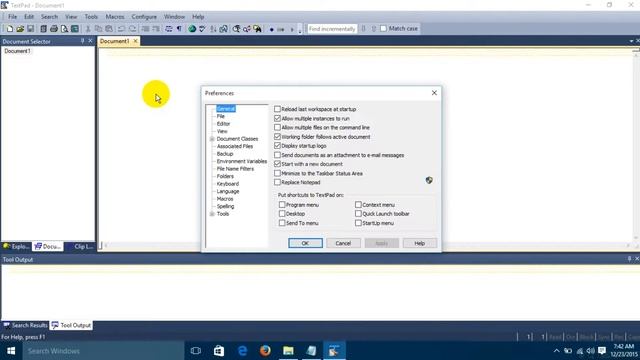Check Context menu shortcut option
The image size is (640, 360).
358,204
